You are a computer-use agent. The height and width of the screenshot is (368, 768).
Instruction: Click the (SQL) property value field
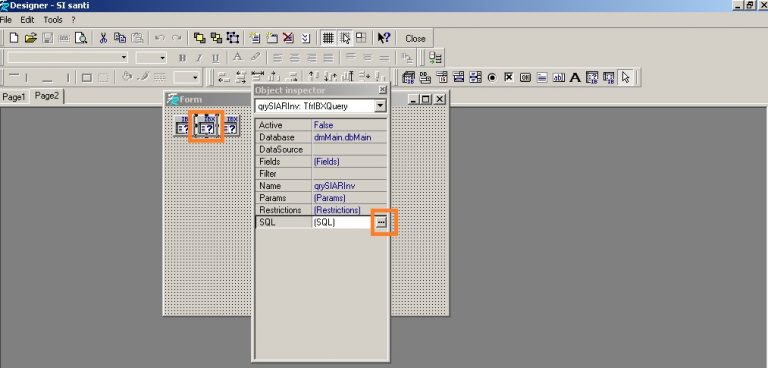(343, 222)
